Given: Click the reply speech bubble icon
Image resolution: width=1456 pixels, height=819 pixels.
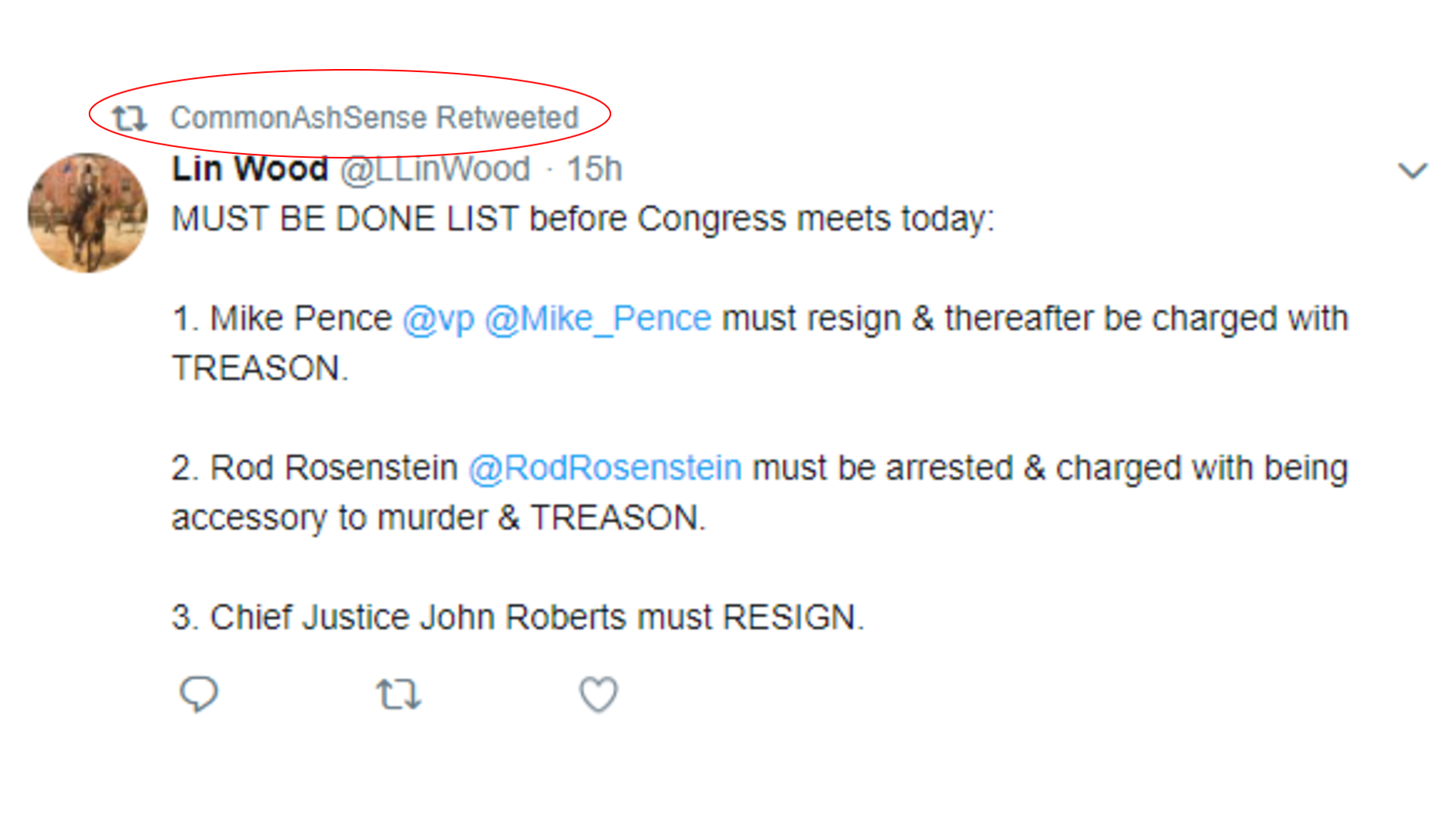Looking at the screenshot, I should 199,694.
